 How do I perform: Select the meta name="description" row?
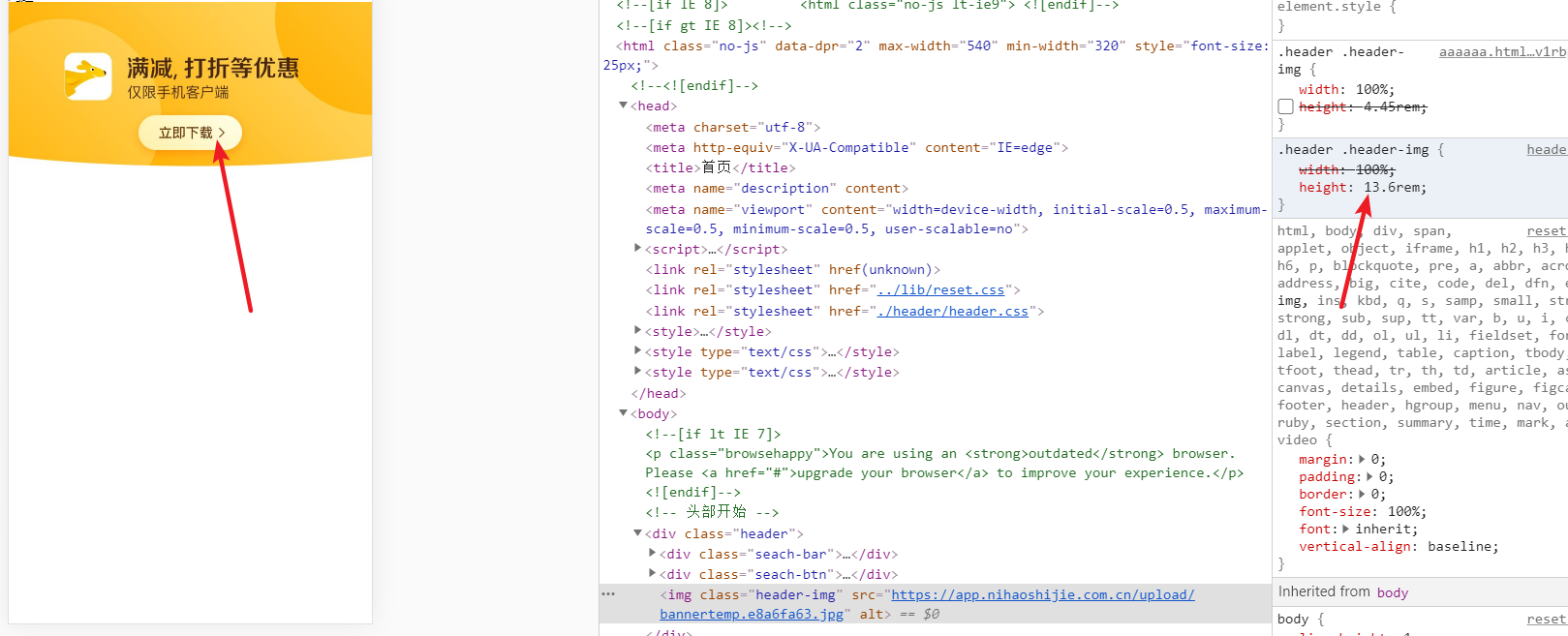tap(777, 188)
